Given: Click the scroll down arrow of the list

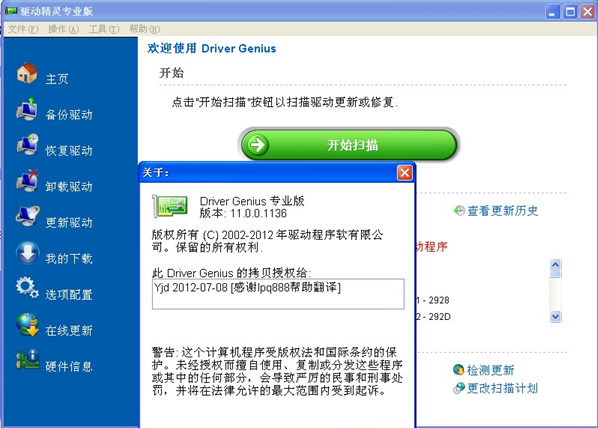Looking at the screenshot, I should click(555, 317).
